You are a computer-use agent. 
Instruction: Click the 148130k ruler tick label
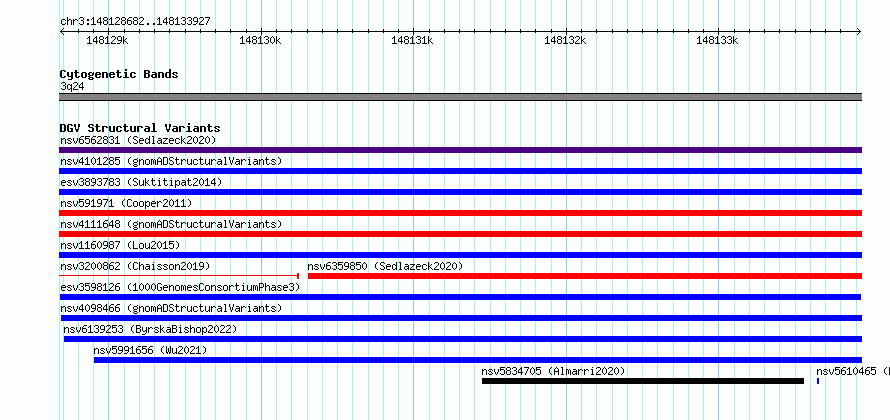[260, 40]
